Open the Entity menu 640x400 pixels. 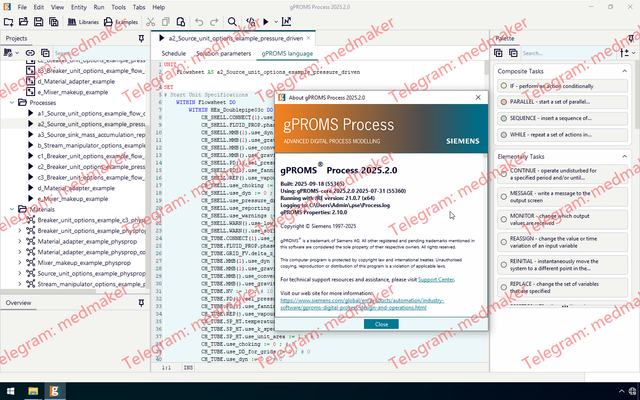pyautogui.click(x=78, y=7)
